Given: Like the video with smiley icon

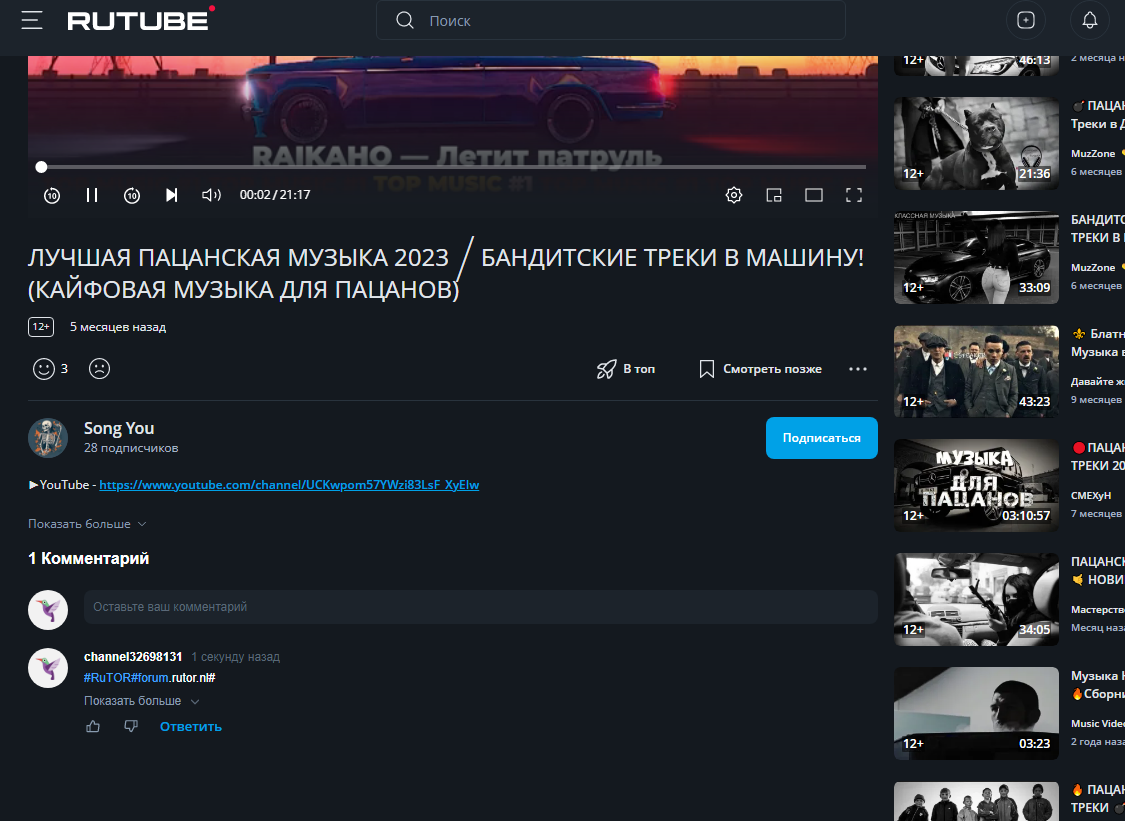Looking at the screenshot, I should click(x=44, y=369).
